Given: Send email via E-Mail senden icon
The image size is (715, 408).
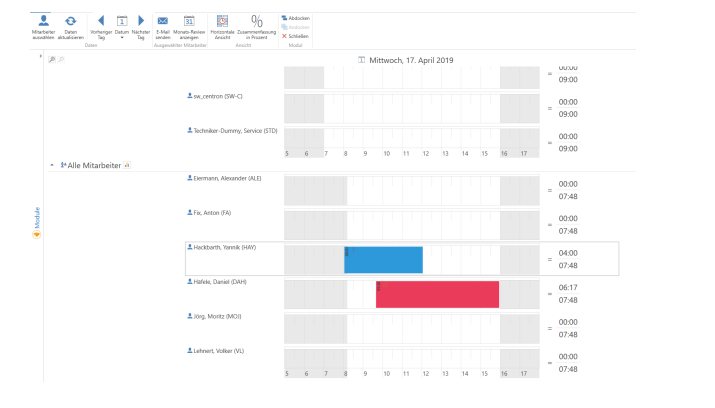Looking at the screenshot, I should click(x=163, y=21).
